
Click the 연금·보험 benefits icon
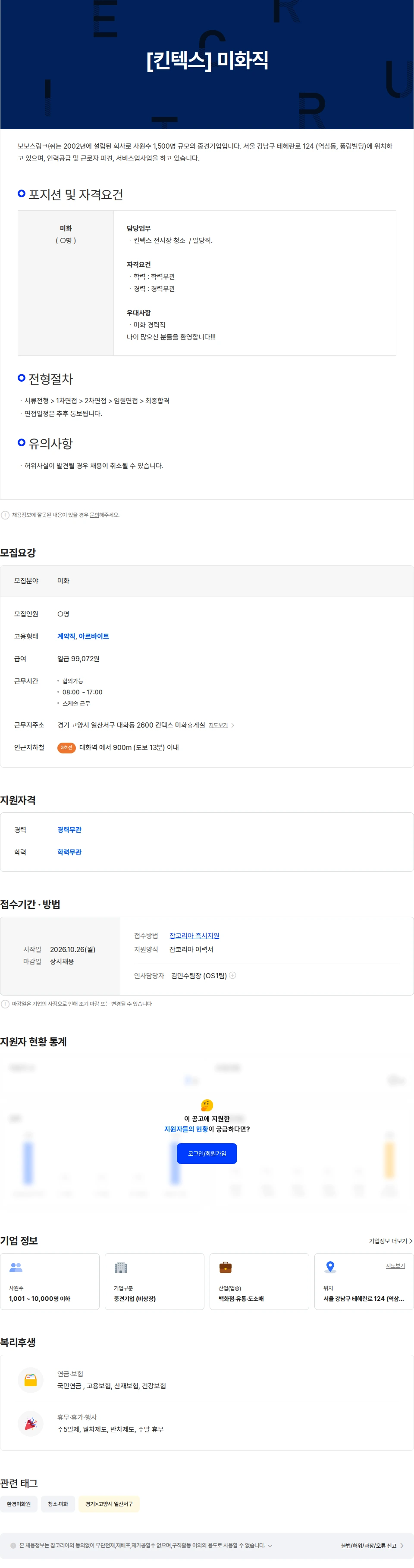click(31, 1380)
